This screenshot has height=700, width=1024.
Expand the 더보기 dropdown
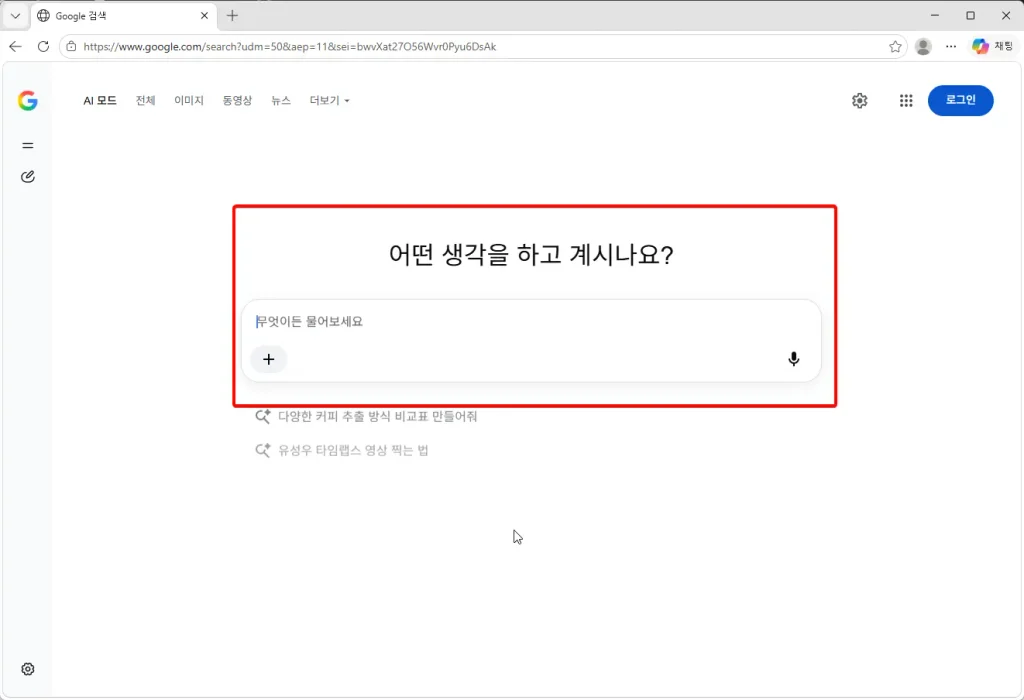[330, 101]
